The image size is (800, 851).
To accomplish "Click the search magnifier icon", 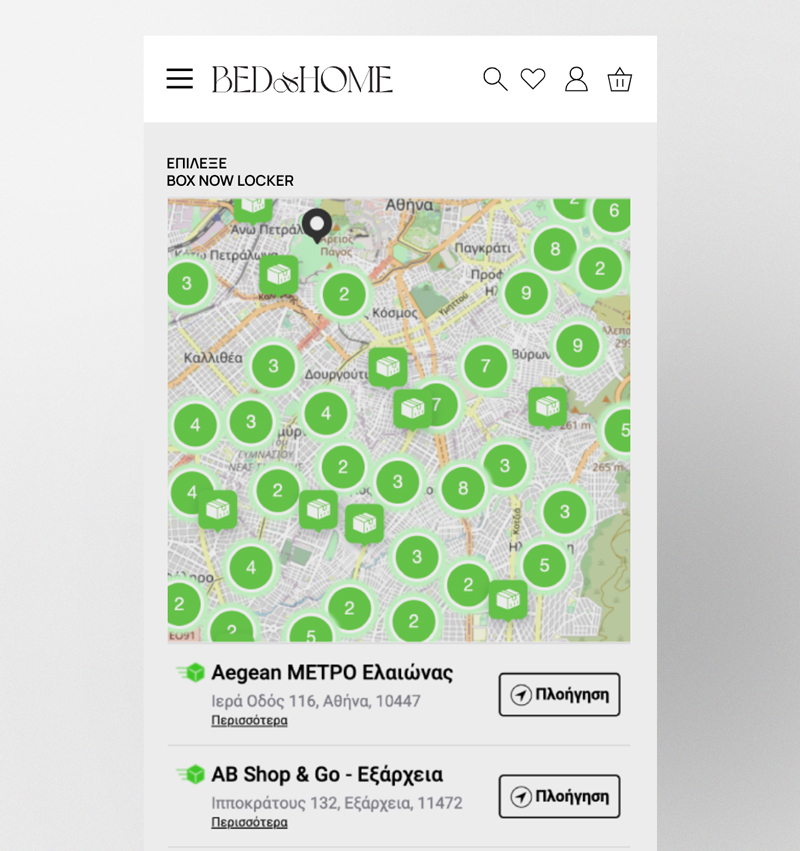I will [x=495, y=79].
